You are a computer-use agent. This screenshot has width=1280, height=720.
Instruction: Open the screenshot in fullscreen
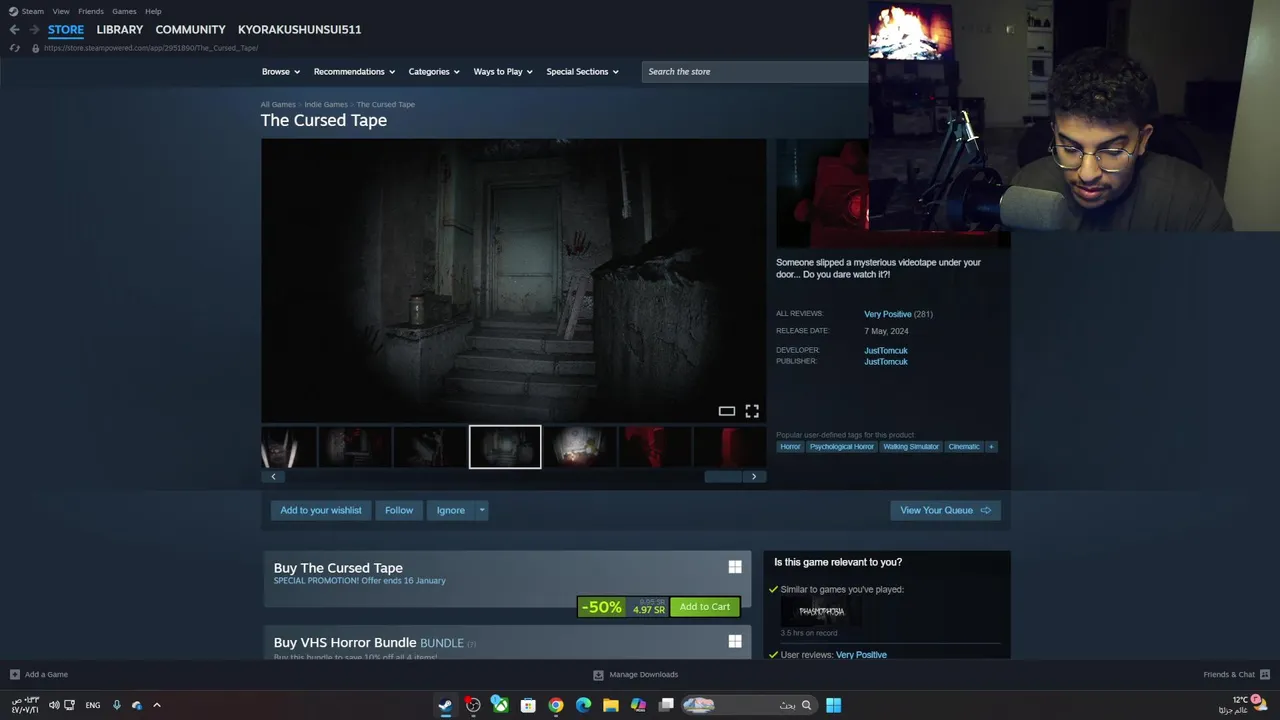752,411
